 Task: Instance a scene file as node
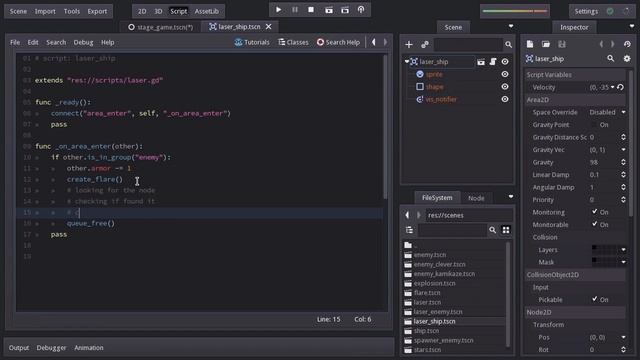(425, 44)
